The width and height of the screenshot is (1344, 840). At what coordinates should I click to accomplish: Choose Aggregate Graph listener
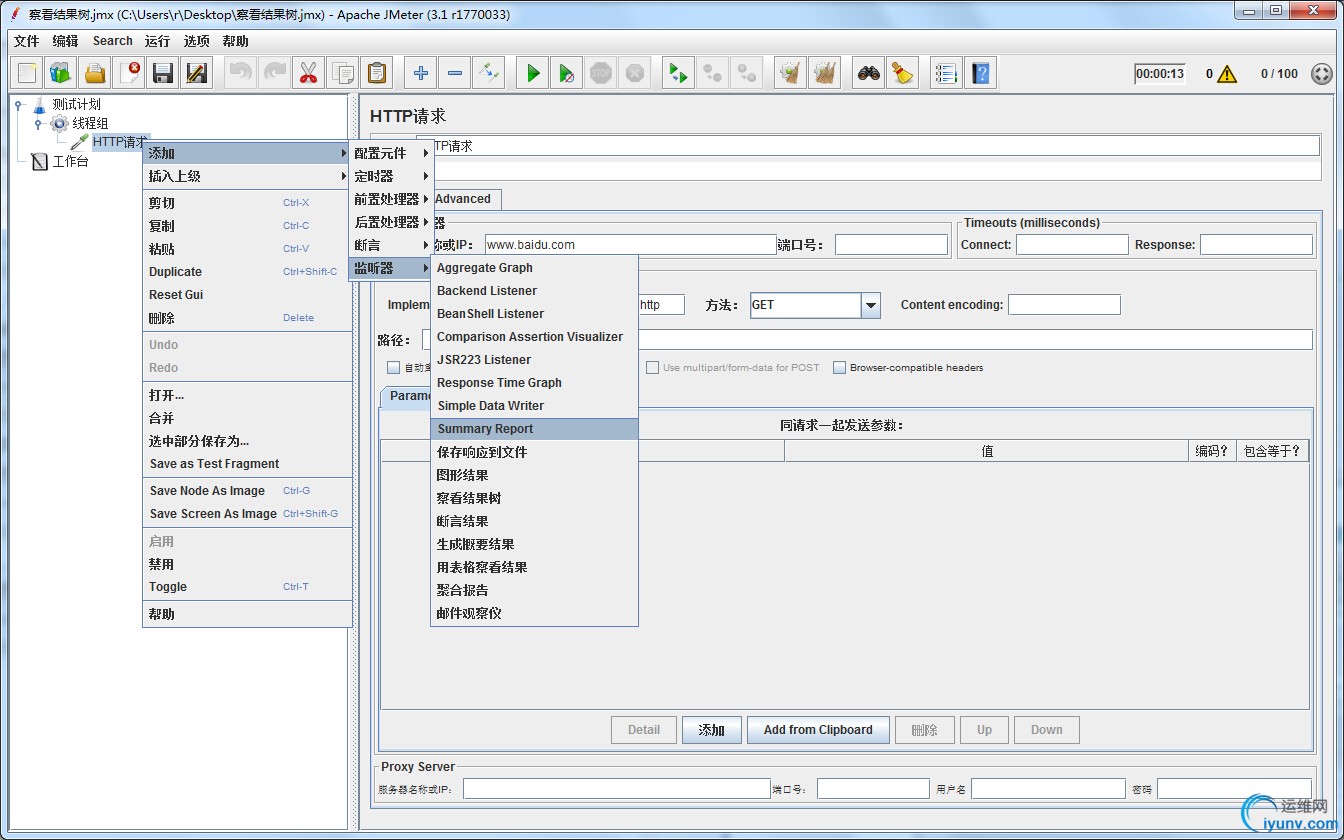(534, 268)
